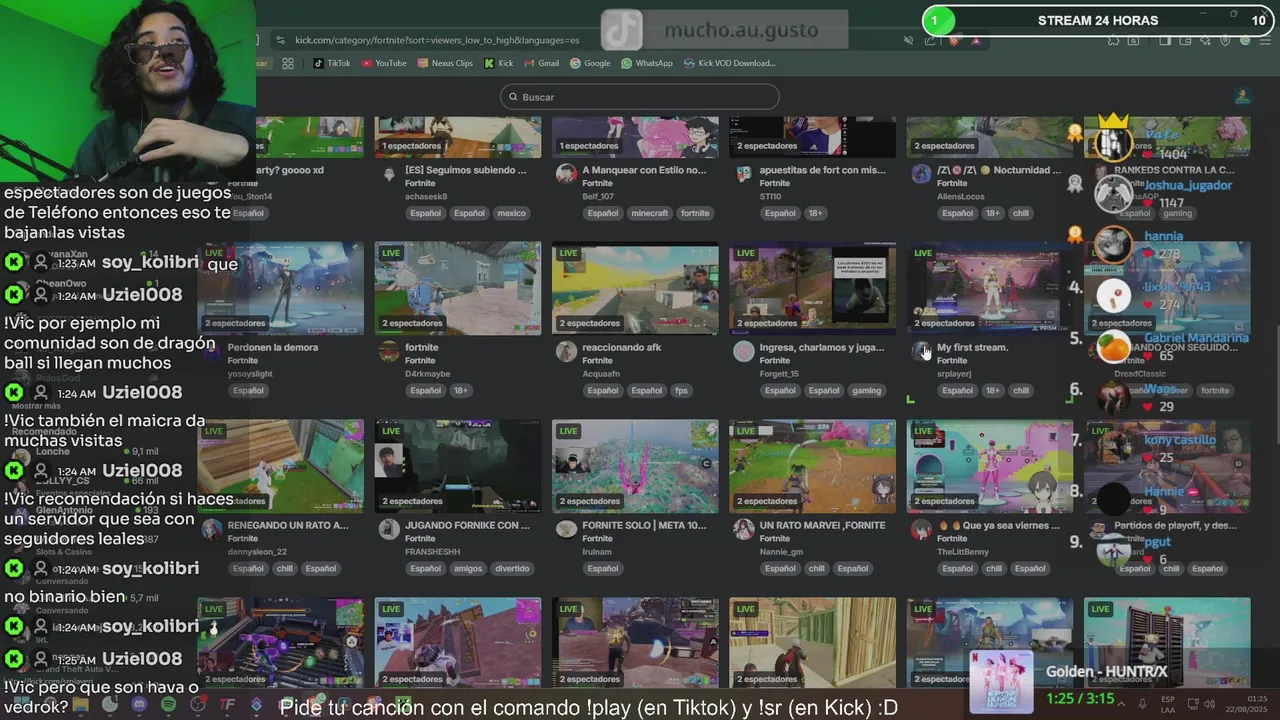Click the Brave shield icon in the address bar

coord(953,40)
